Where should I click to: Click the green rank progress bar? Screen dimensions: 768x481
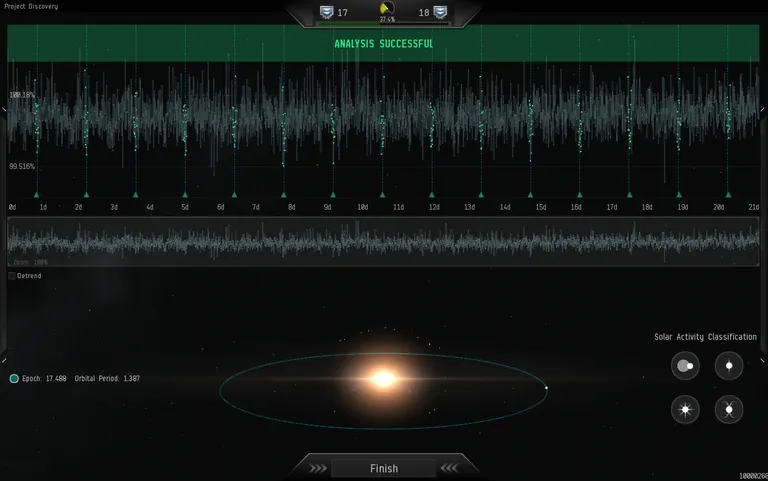384,24
